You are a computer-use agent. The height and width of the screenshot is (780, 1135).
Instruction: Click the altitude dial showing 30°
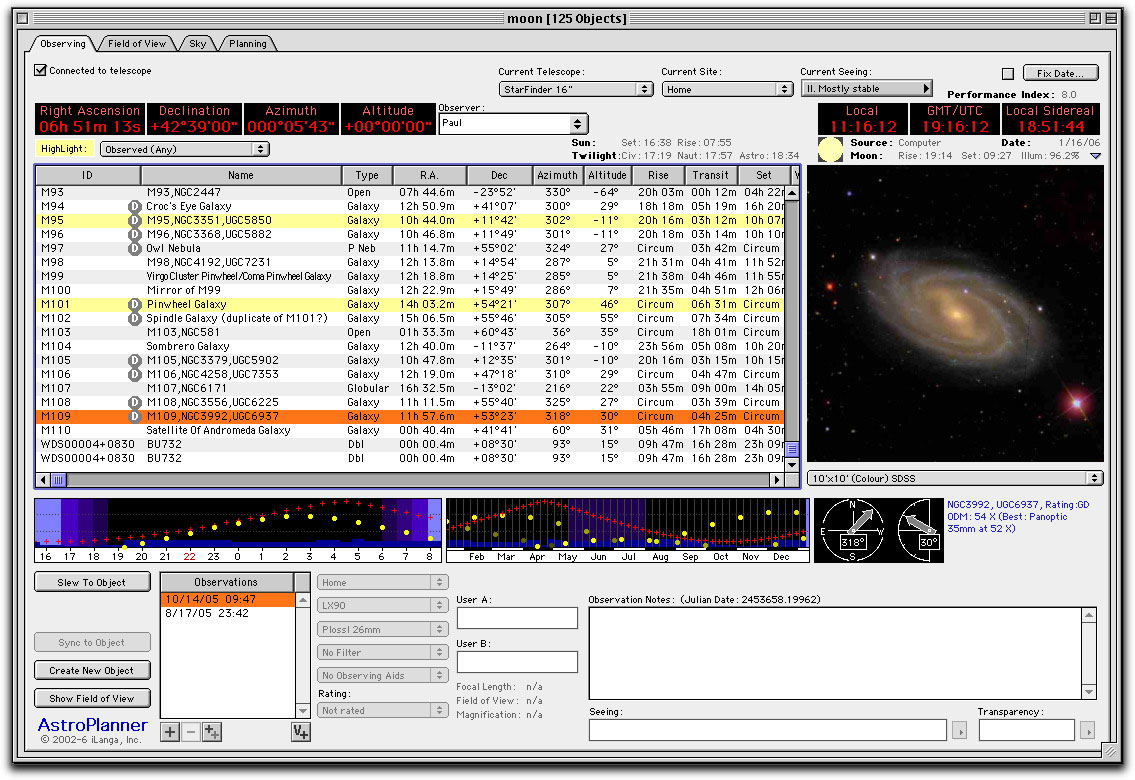click(920, 529)
